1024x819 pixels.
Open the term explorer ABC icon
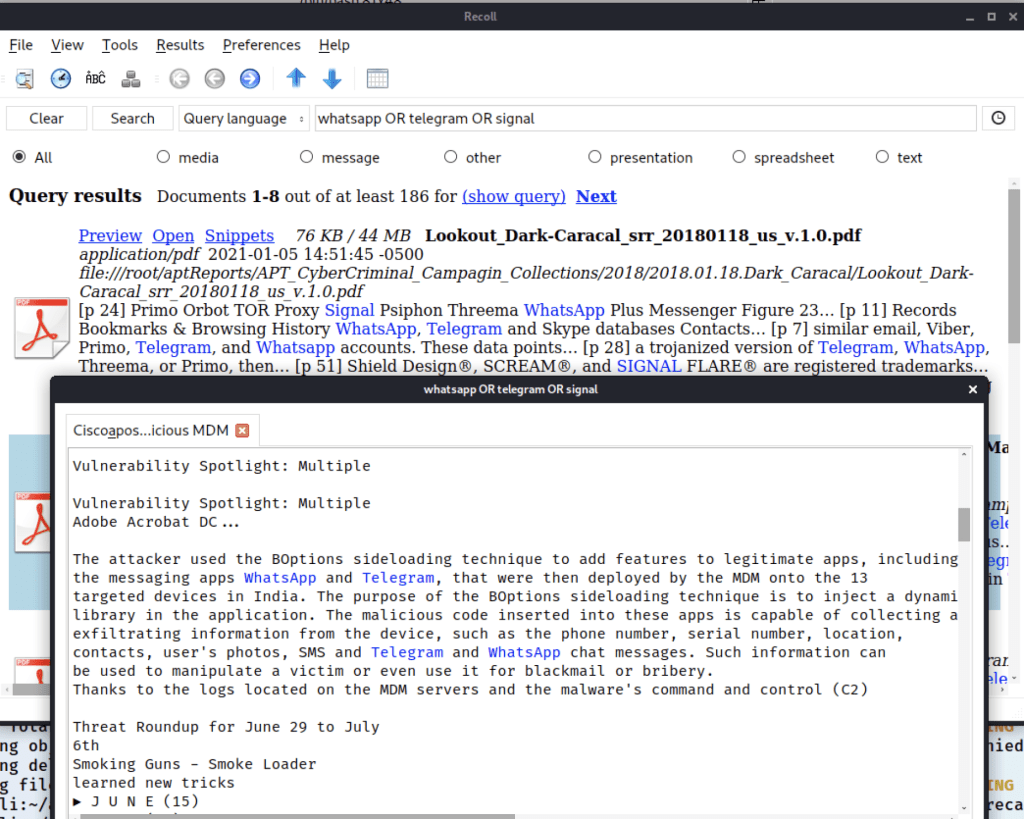click(95, 78)
